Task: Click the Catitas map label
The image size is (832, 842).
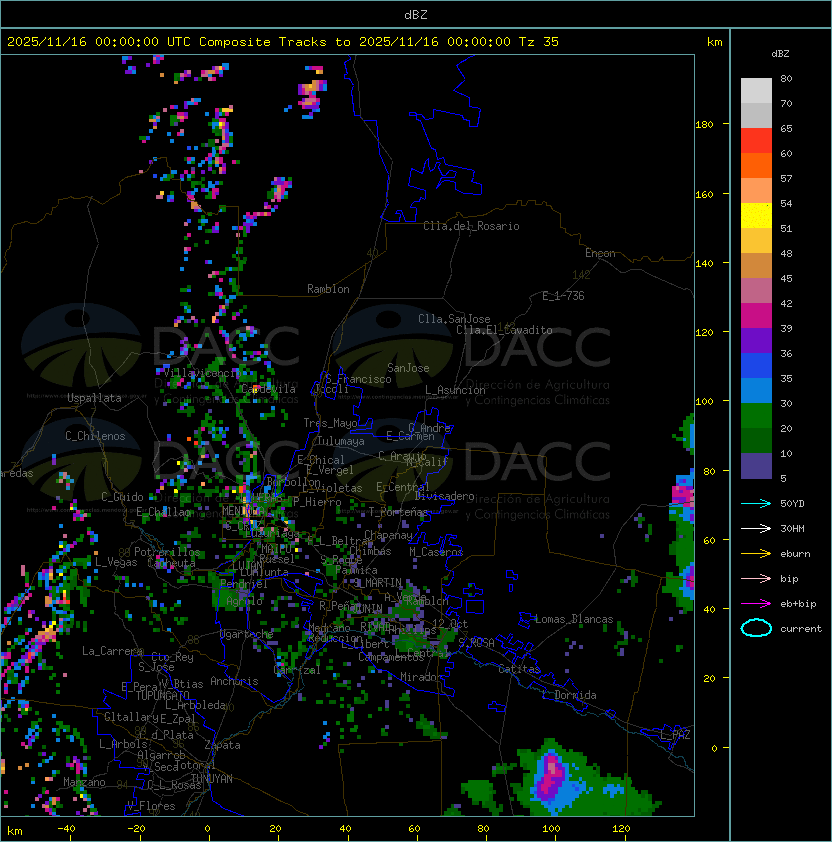Action: 519,669
